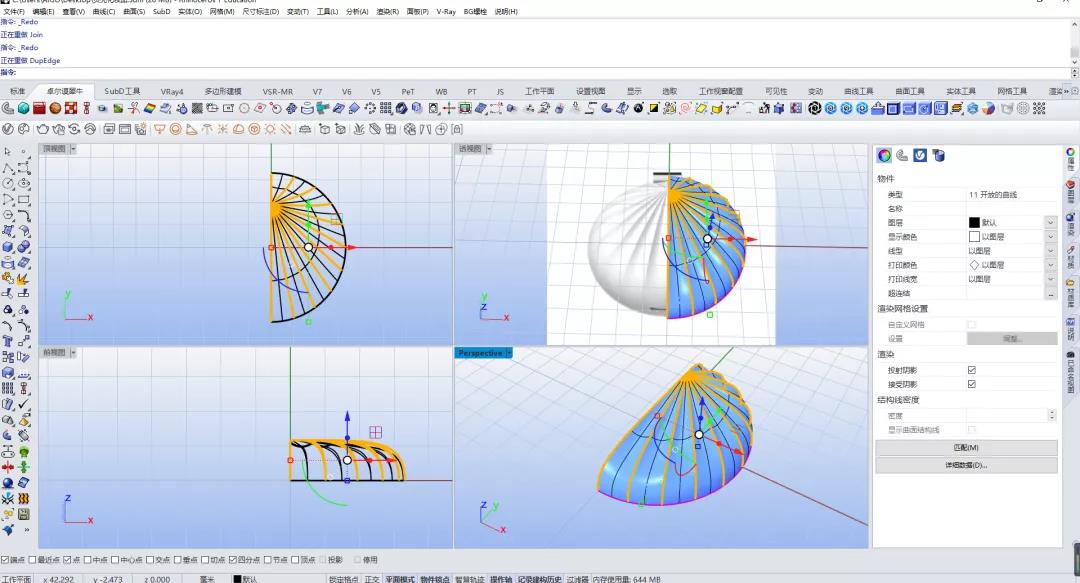Open the 渲染(R) menu
The width and height of the screenshot is (1080, 583).
click(x=387, y=12)
